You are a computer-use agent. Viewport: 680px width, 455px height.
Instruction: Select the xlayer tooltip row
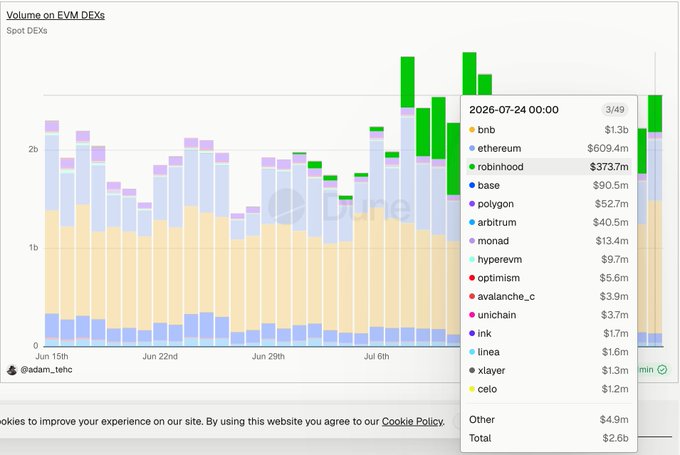click(549, 370)
